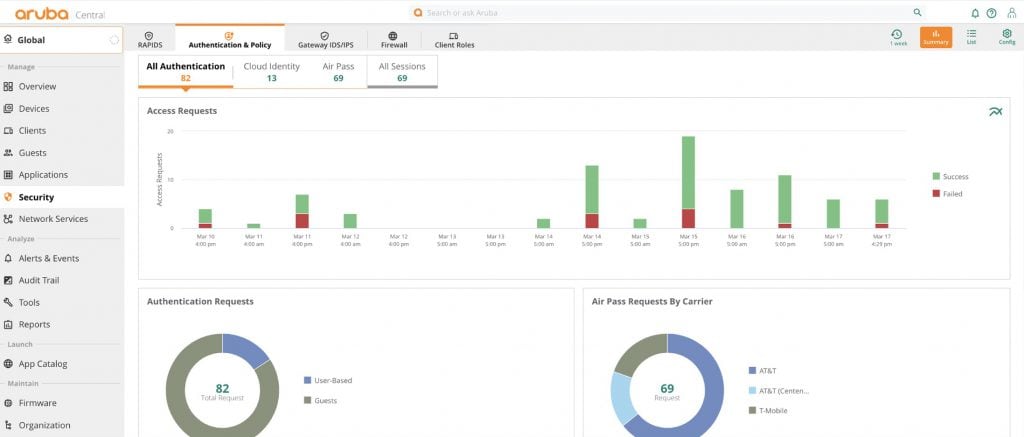
Task: Open the Gateway IDS/IPS tab
Action: click(x=325, y=39)
